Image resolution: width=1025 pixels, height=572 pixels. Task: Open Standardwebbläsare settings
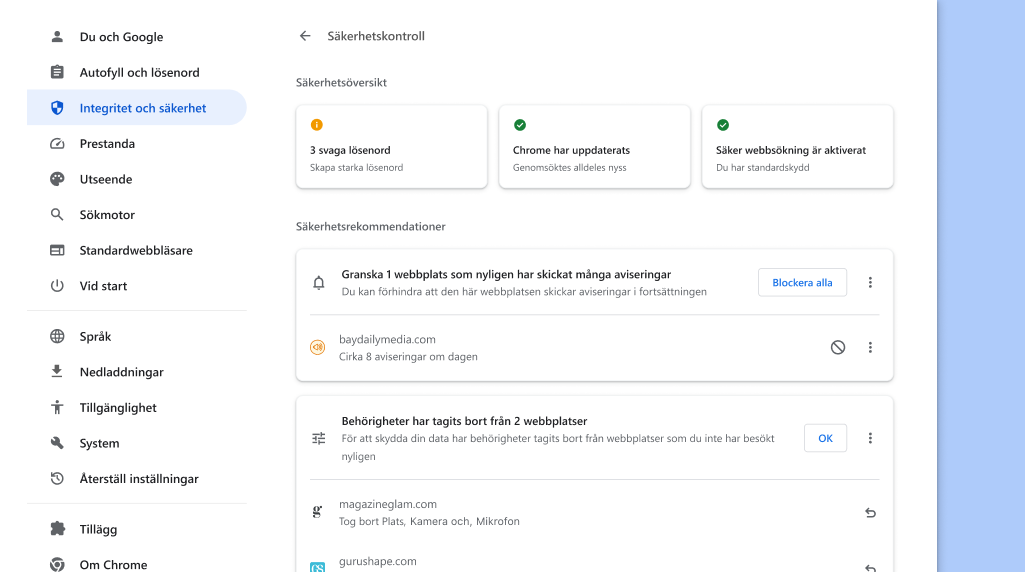pyautogui.click(x=137, y=250)
